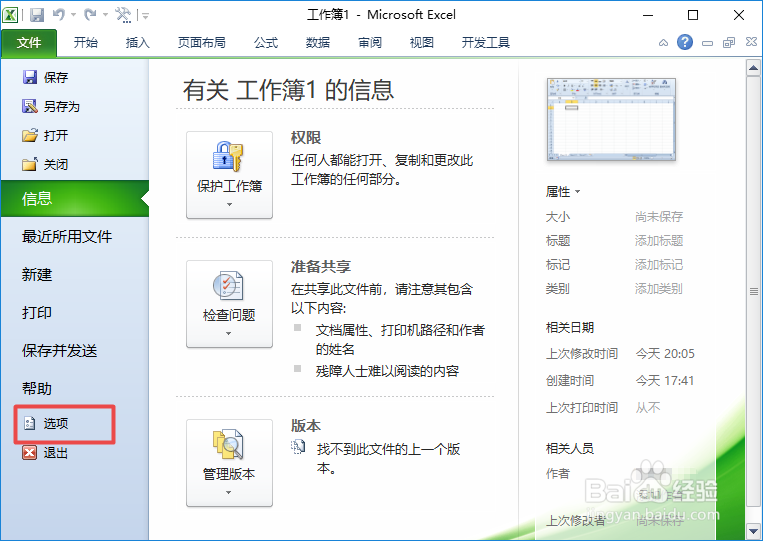Open the 页面布局 tab

pyautogui.click(x=201, y=43)
